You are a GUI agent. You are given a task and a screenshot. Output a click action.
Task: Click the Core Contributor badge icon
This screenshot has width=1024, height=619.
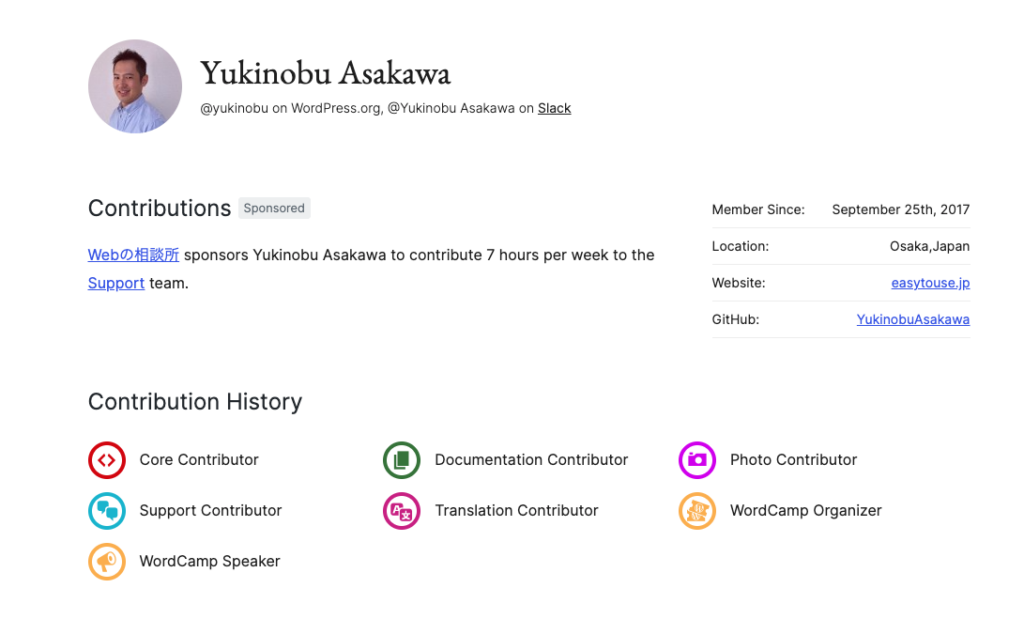click(107, 460)
